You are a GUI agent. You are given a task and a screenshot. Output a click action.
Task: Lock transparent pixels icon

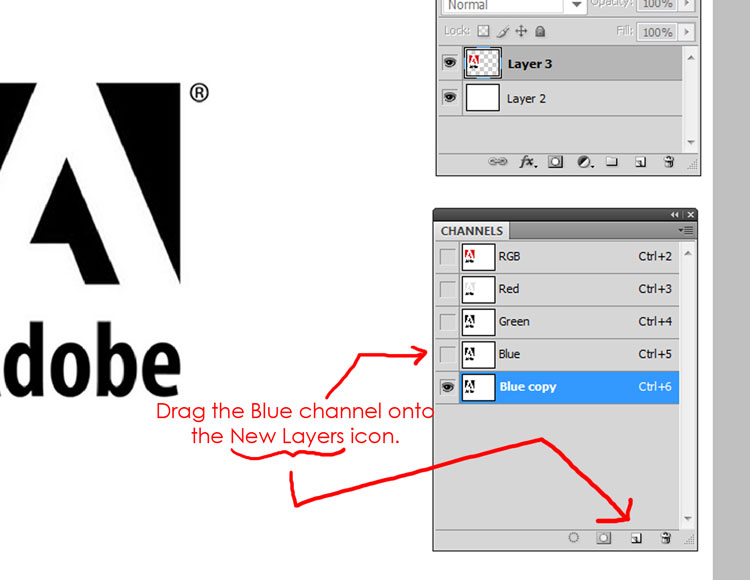click(484, 31)
